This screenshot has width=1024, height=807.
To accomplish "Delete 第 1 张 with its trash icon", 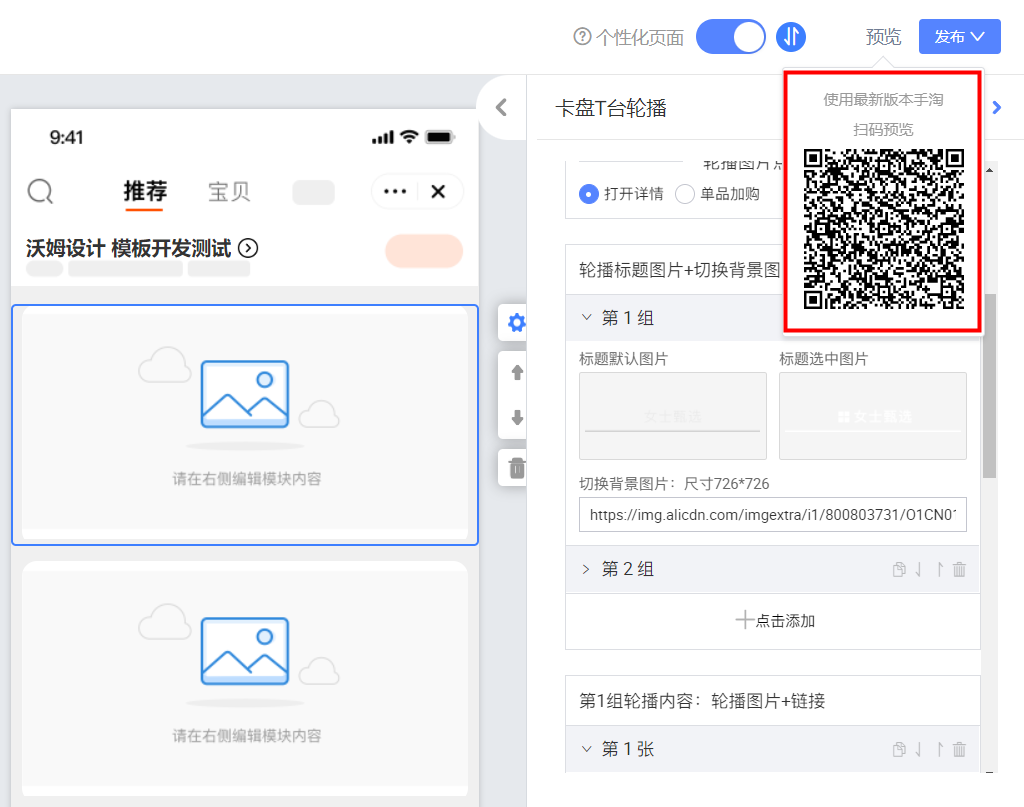I will coord(959,750).
